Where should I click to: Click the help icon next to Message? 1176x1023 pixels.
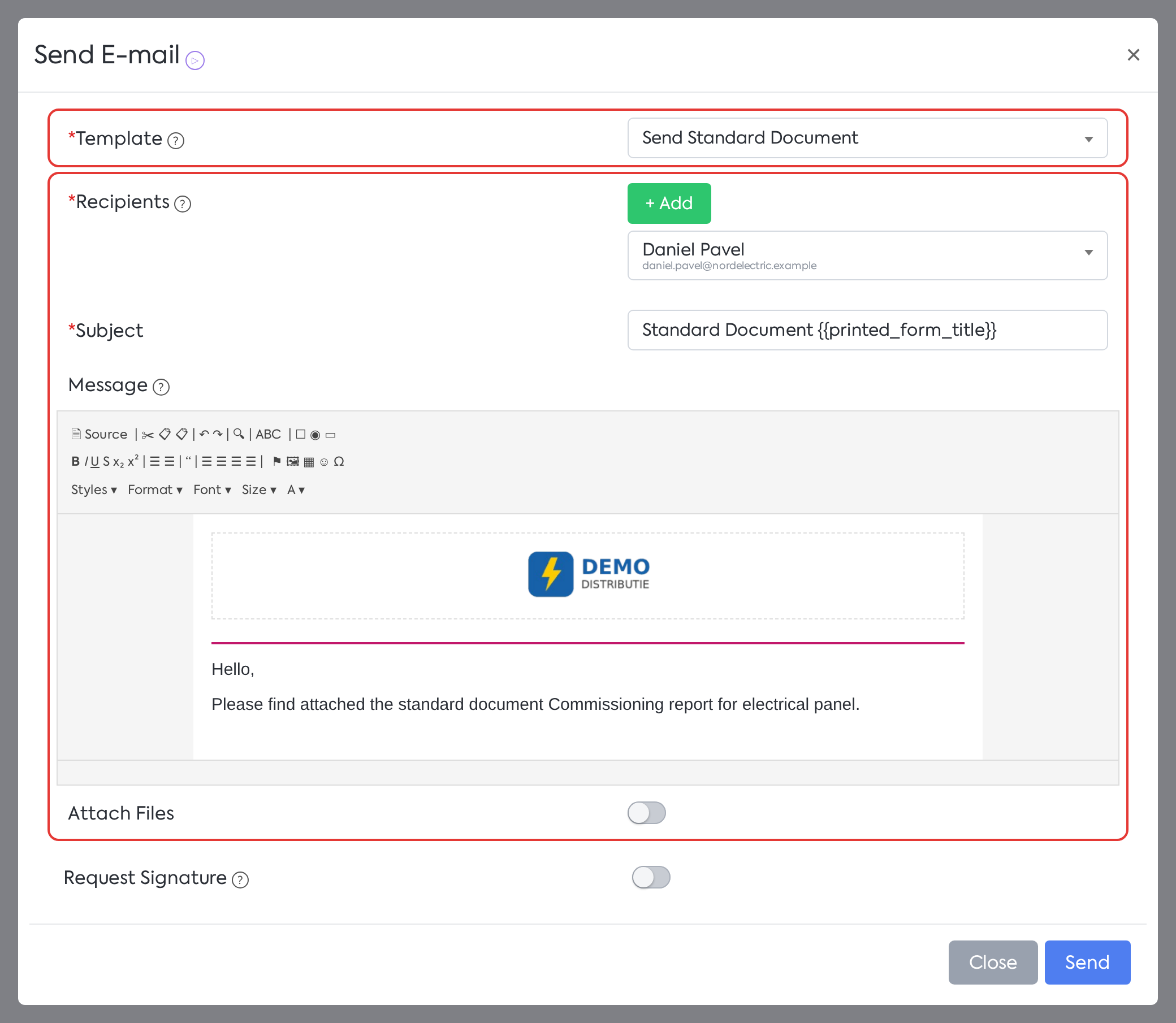[x=161, y=387]
